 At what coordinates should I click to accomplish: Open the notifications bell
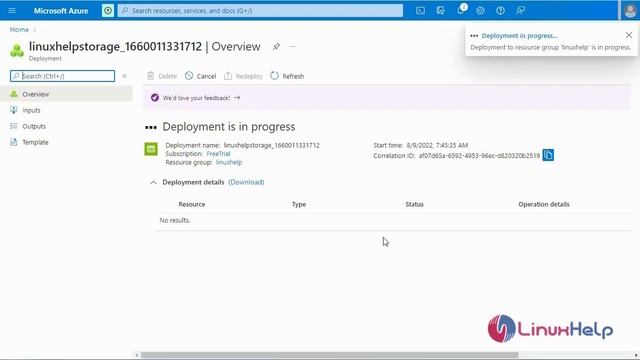[461, 10]
